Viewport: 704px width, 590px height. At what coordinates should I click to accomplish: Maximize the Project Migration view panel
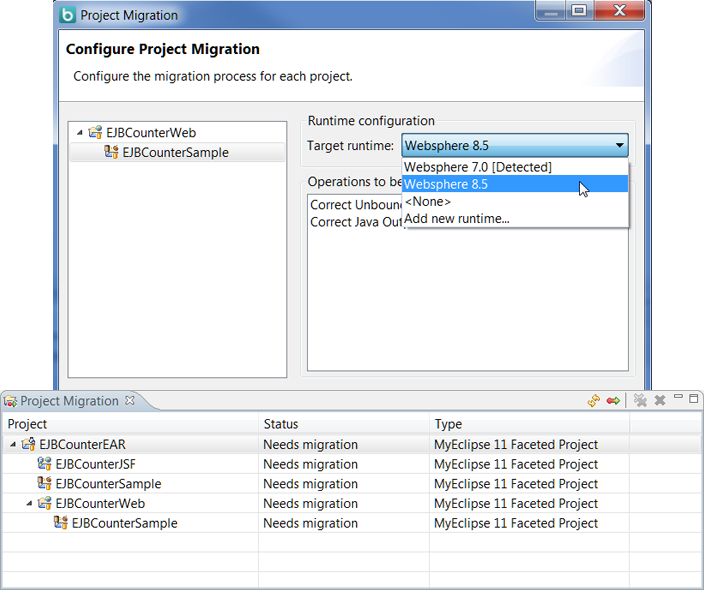(693, 398)
